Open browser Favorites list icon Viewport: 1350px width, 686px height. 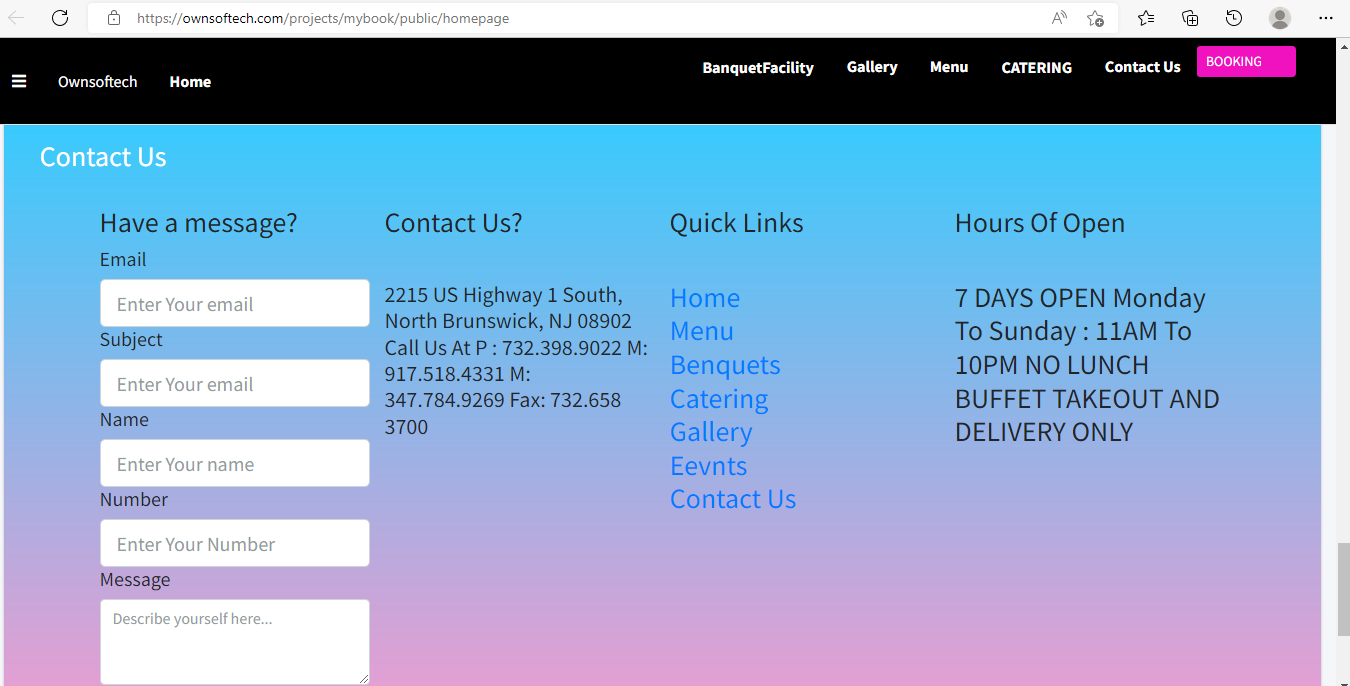pos(1146,18)
